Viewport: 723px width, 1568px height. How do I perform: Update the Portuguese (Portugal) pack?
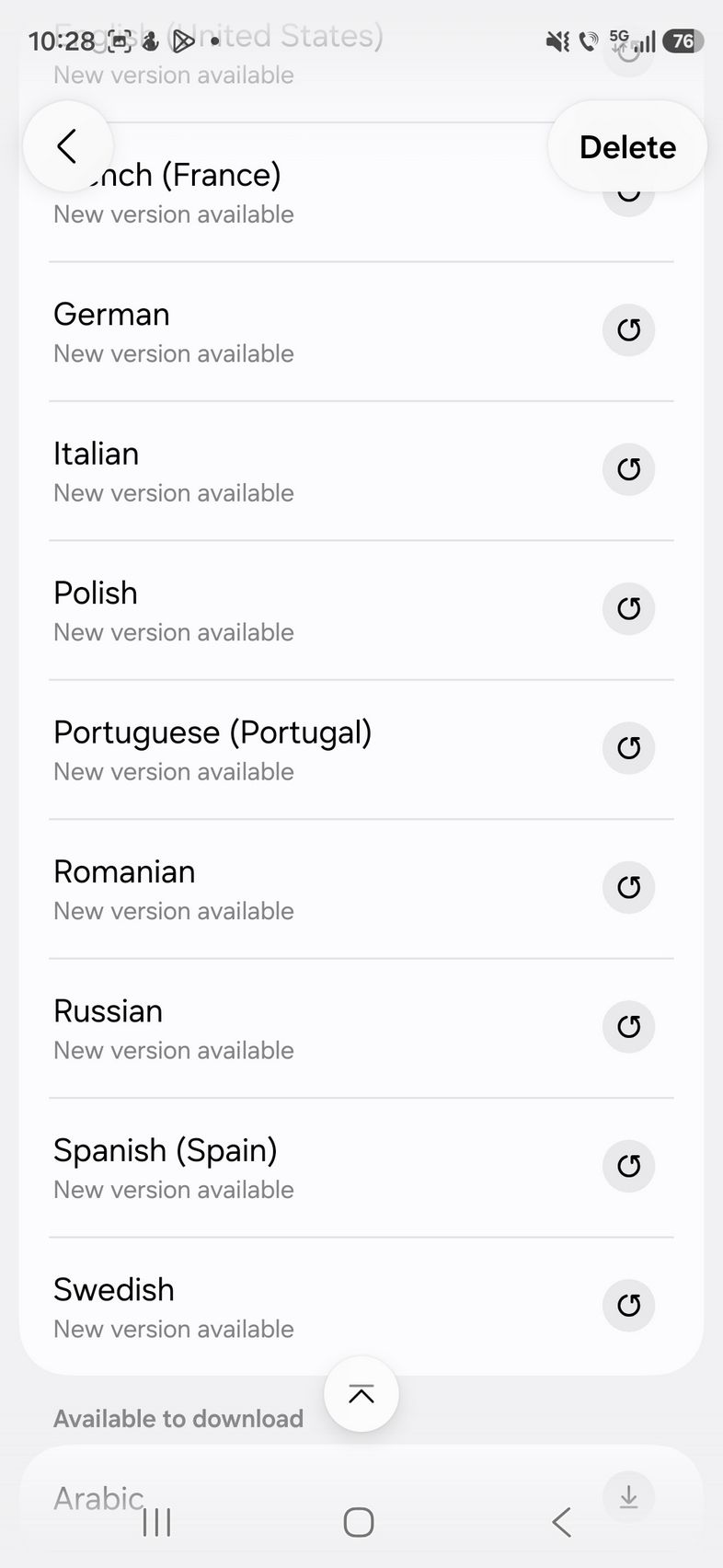[628, 748]
